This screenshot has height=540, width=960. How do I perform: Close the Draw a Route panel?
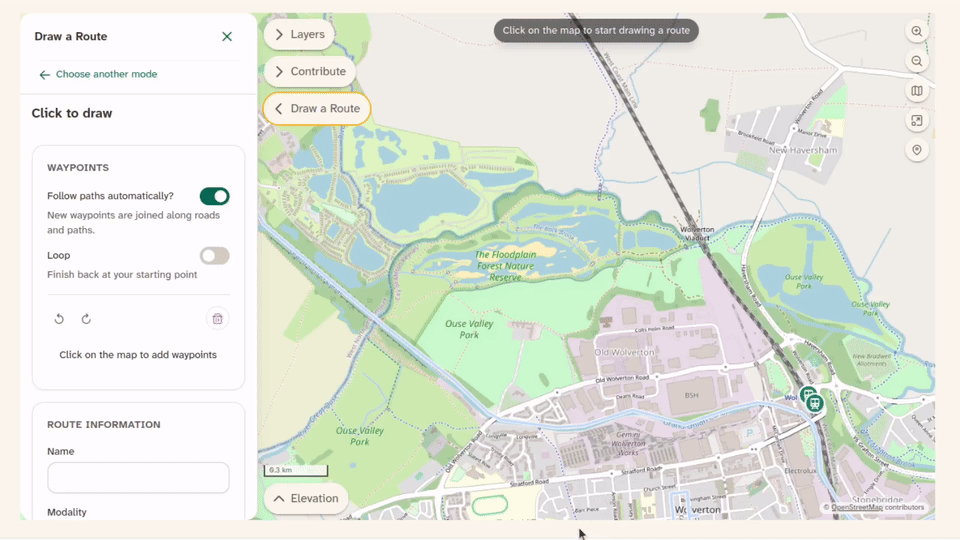coord(227,37)
